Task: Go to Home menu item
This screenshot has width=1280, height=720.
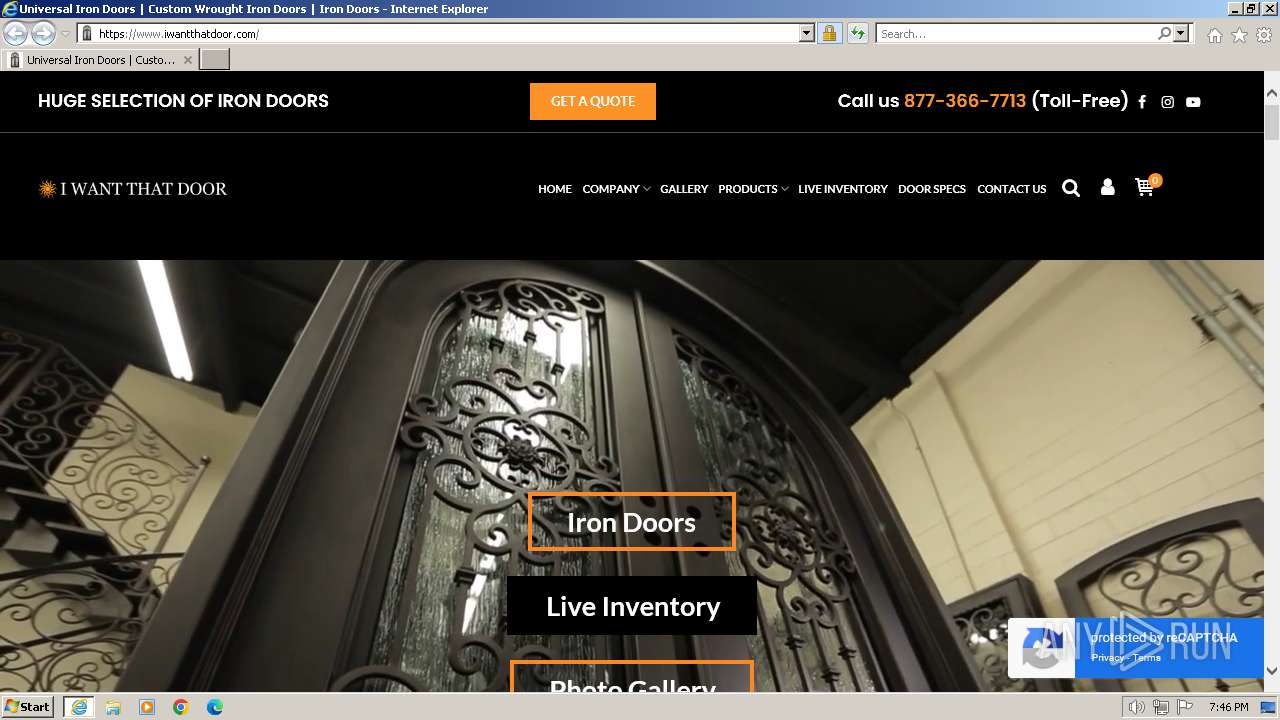Action: [x=555, y=189]
